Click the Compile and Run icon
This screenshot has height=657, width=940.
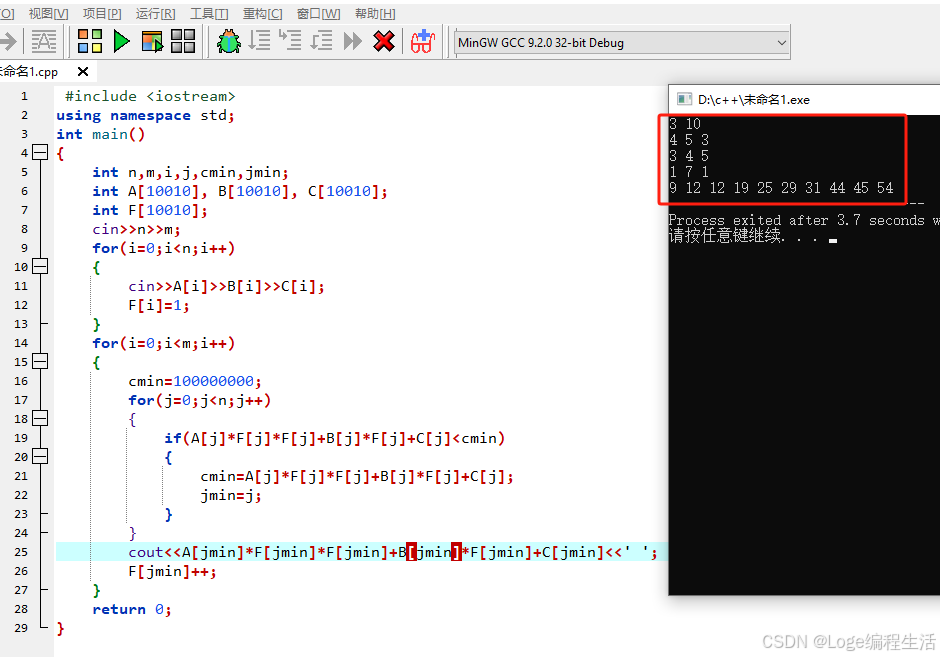pyautogui.click(x=152, y=41)
